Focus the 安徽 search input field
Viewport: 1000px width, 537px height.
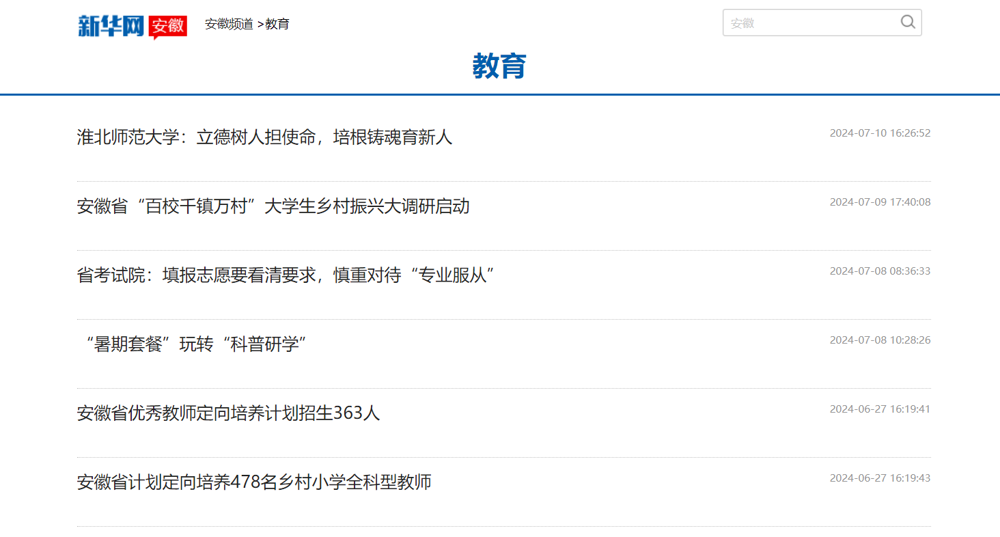click(808, 23)
